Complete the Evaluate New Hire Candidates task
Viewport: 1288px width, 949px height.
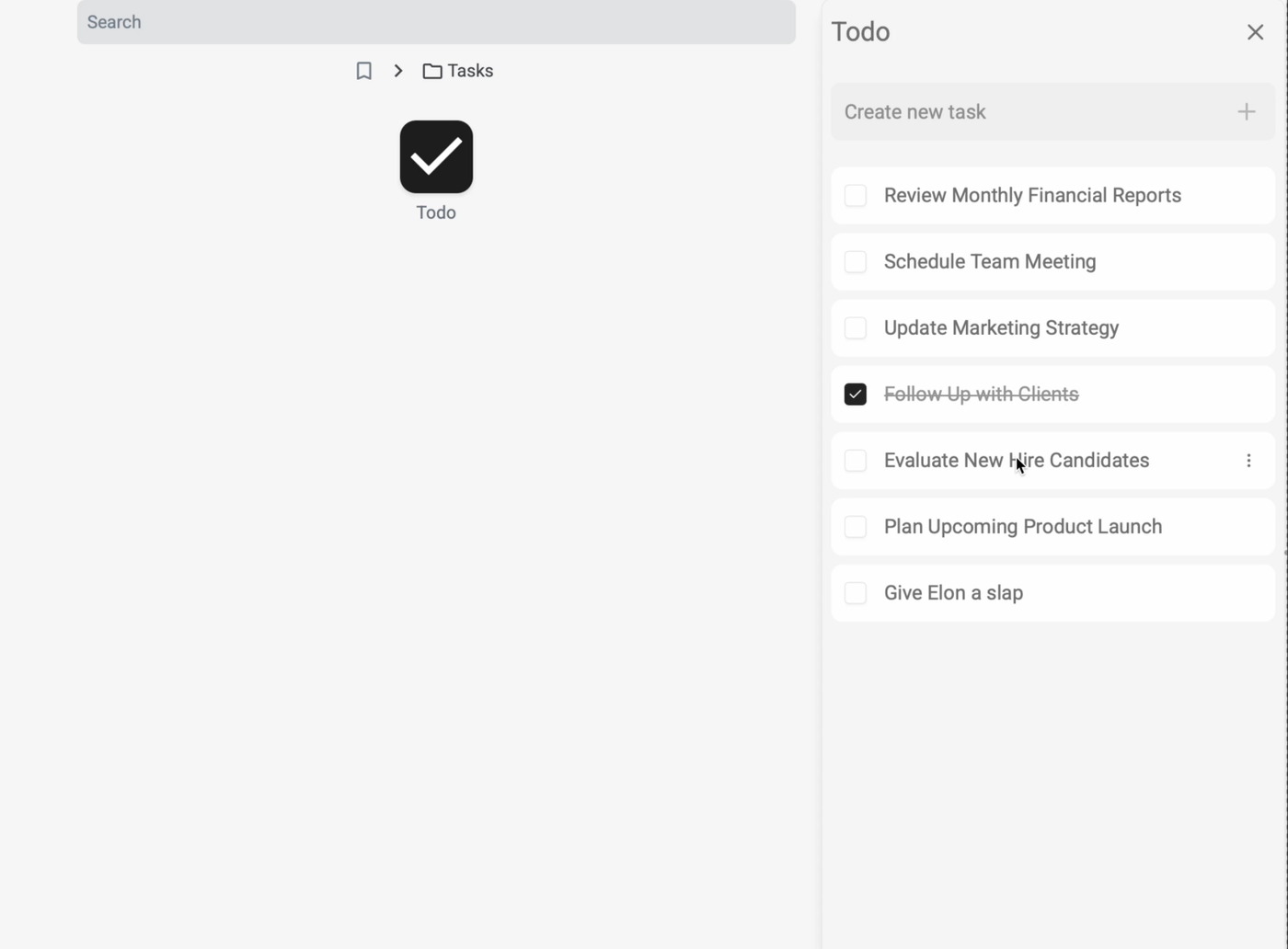tap(856, 461)
